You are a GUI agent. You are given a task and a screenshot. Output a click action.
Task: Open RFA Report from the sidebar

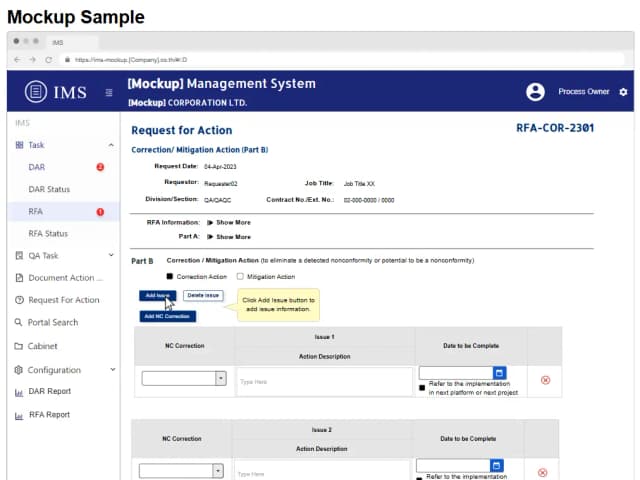(49, 414)
